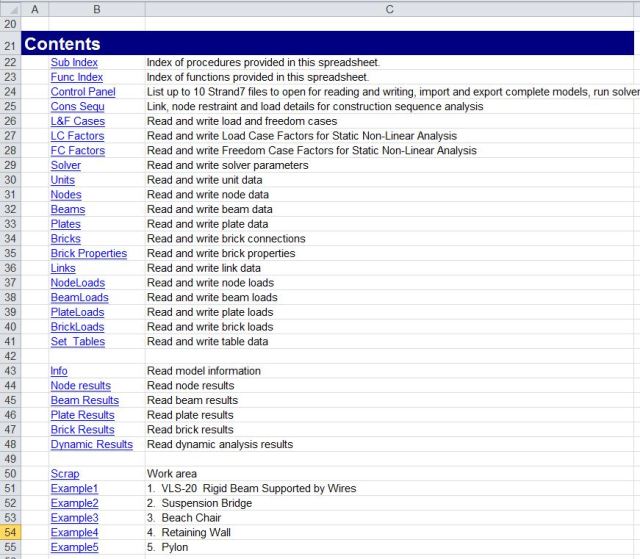The image size is (640, 559).
Task: Select row 54 header
Action: tap(10, 533)
